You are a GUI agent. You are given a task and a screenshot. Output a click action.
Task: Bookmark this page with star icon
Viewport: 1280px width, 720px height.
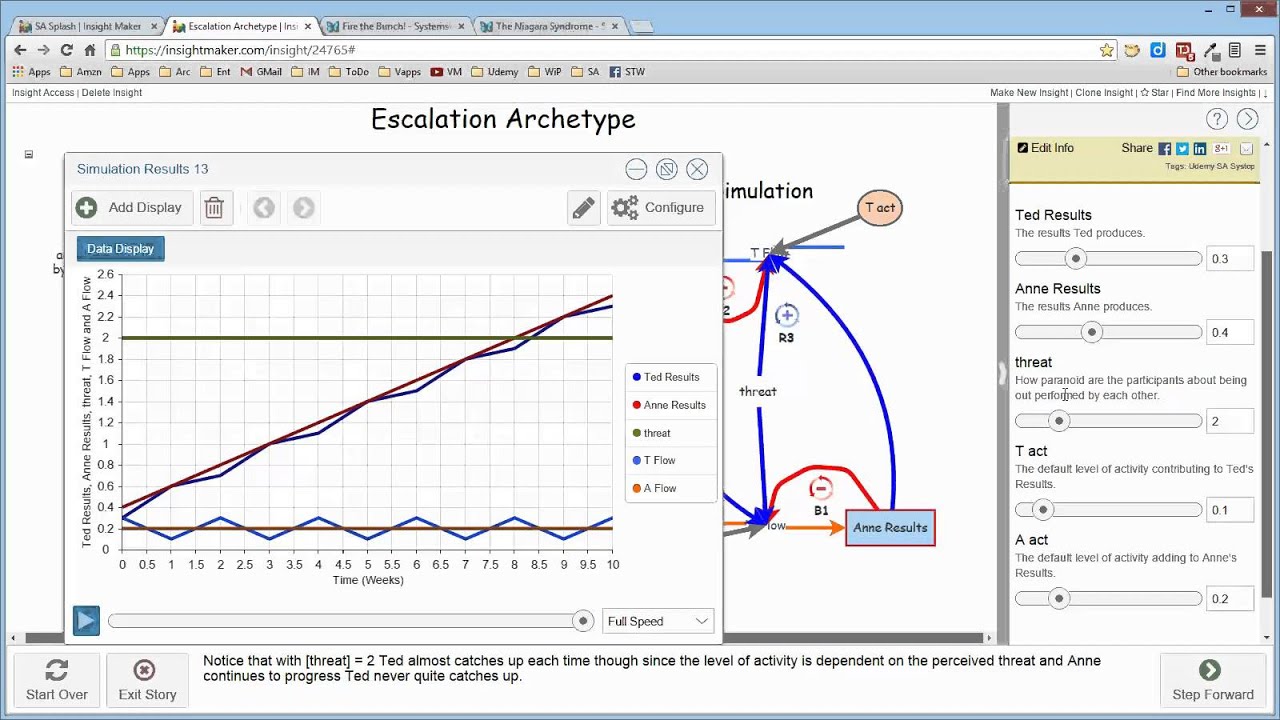click(x=1106, y=49)
